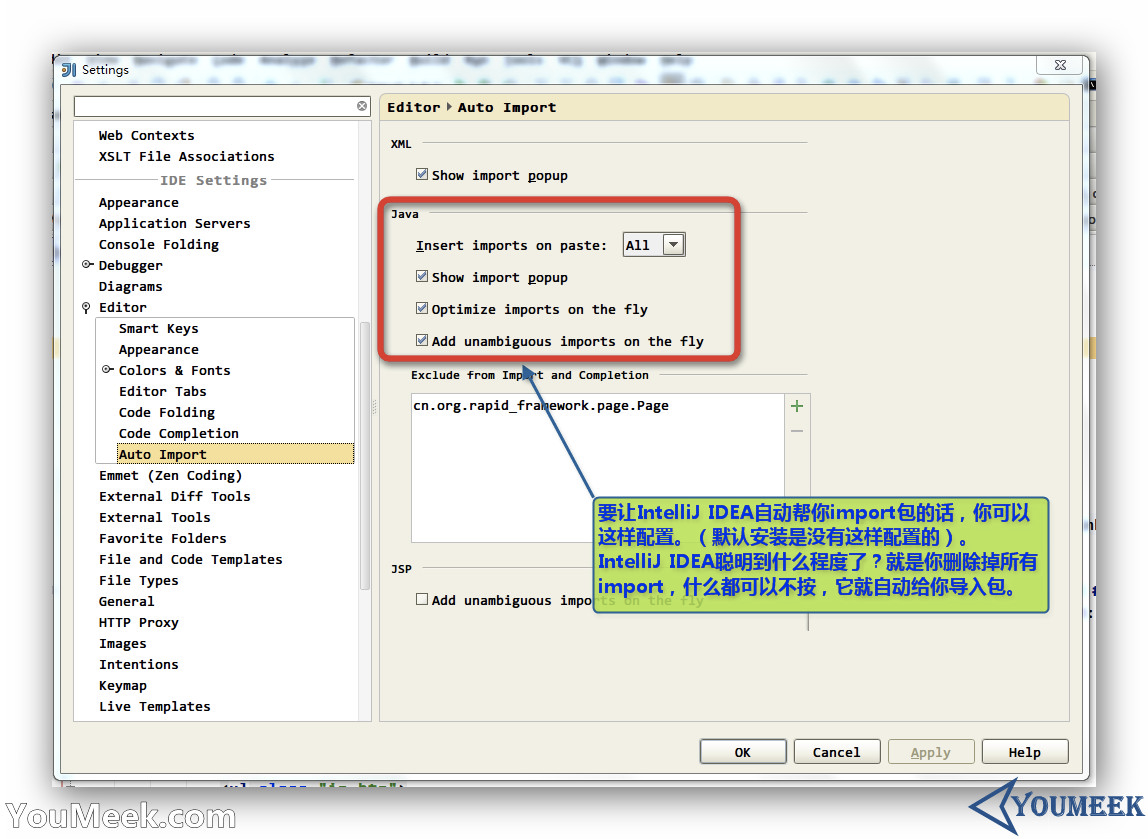The image size is (1148, 839).
Task: Expand the Debugger tree node
Action: tap(87, 264)
